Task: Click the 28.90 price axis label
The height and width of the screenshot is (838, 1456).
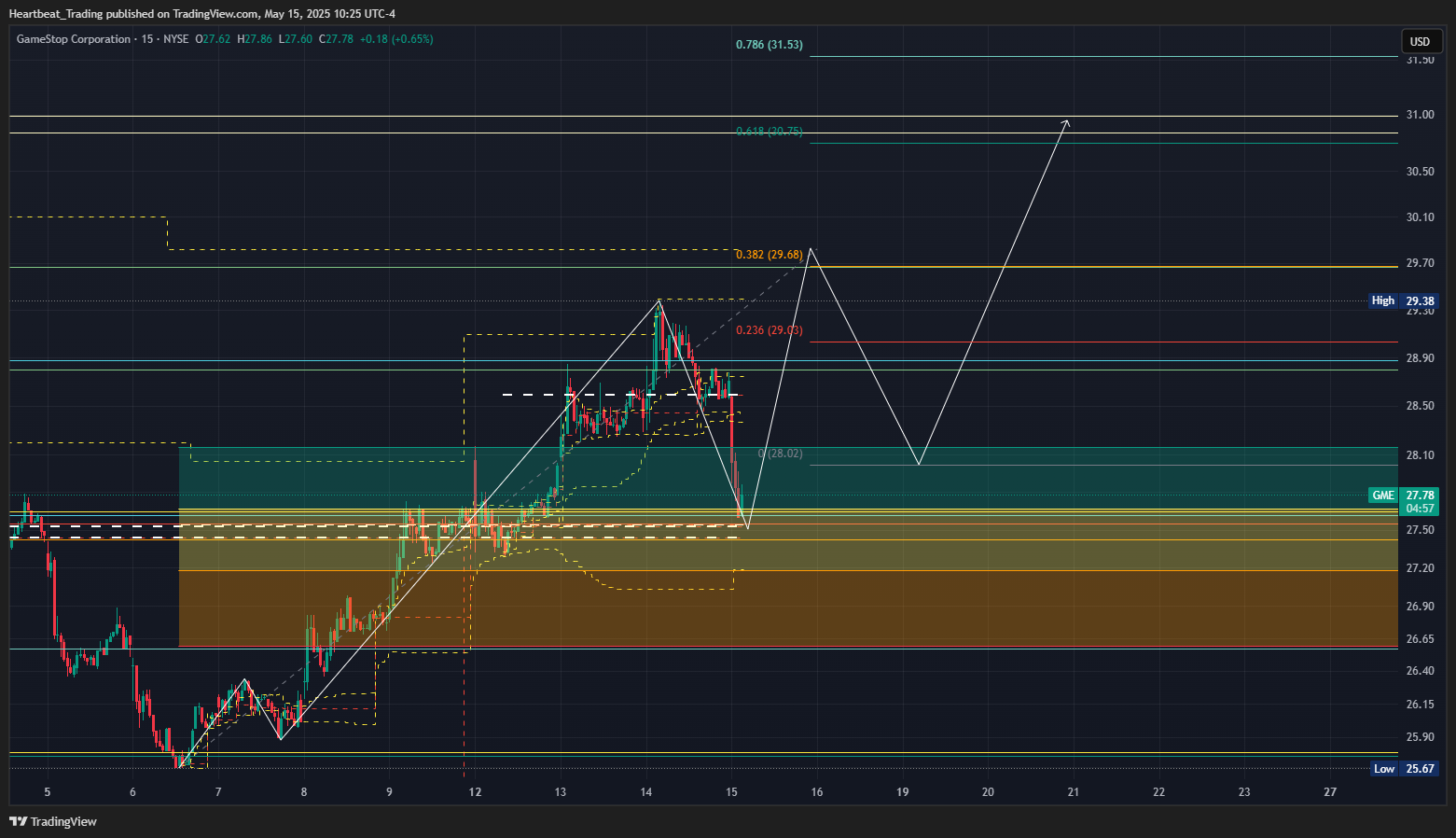Action: (x=1420, y=358)
